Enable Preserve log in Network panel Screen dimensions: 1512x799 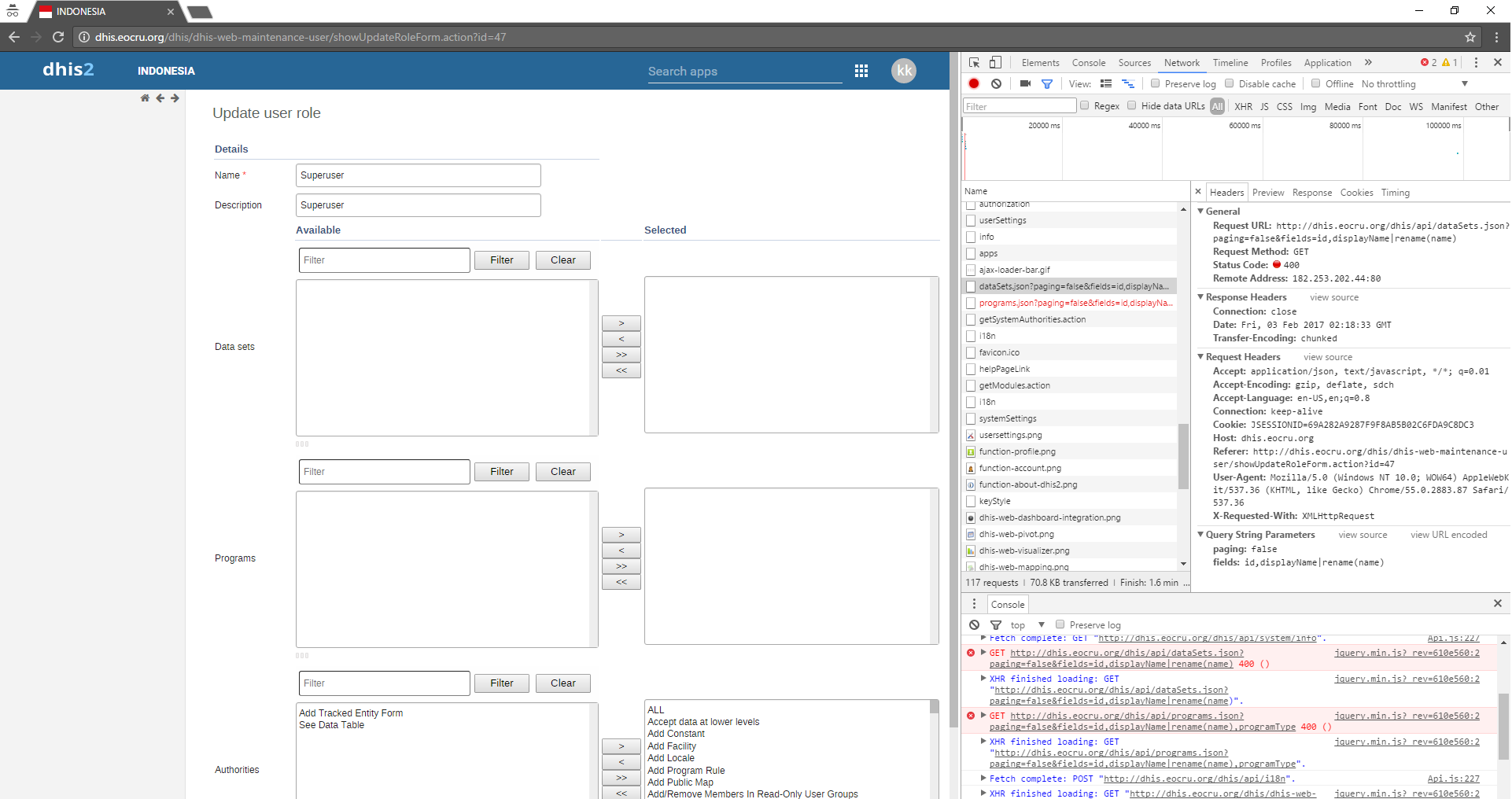pos(1156,84)
